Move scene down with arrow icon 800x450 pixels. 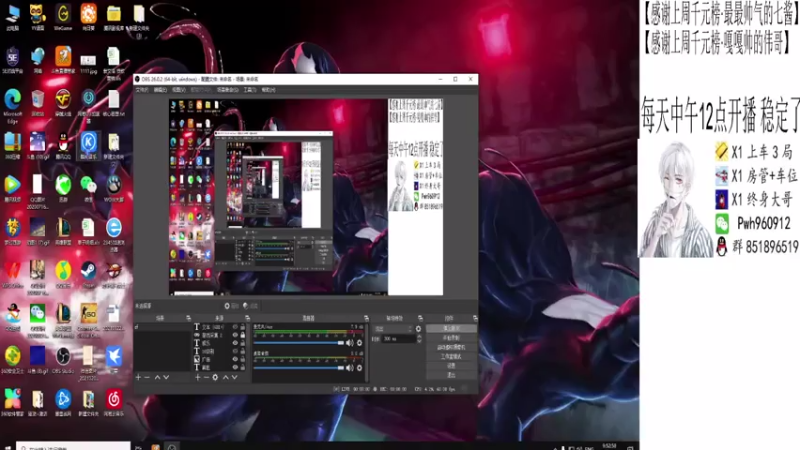[166, 378]
